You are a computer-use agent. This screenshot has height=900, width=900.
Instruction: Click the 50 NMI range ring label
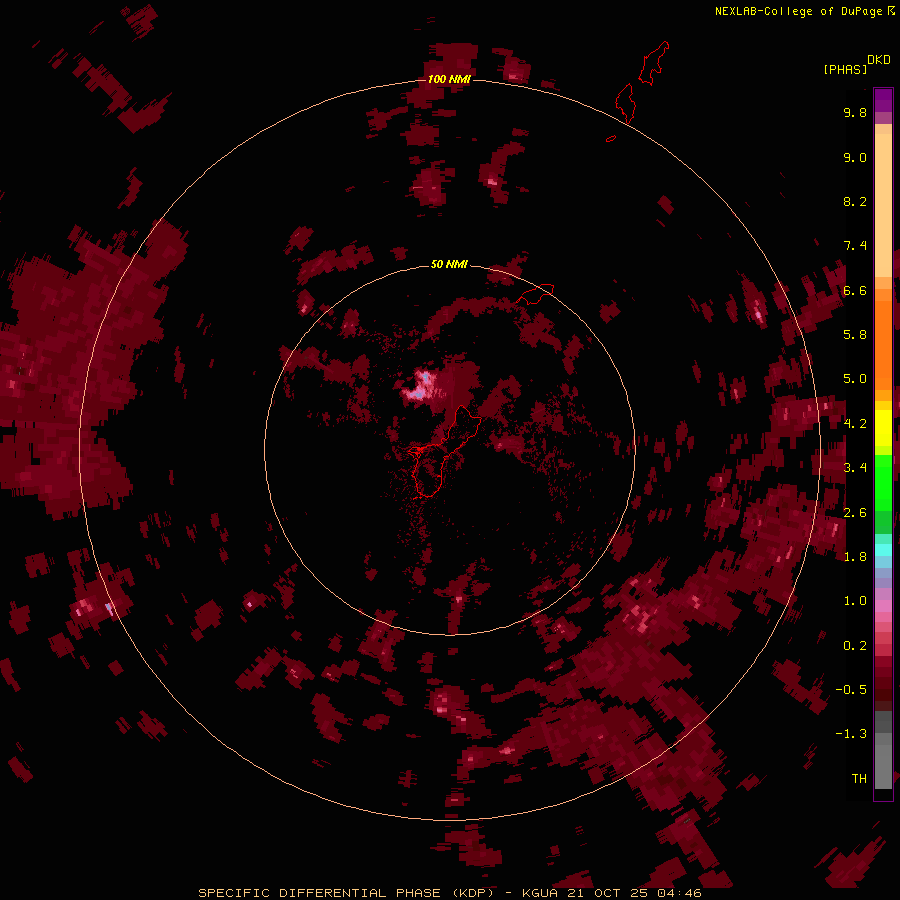coord(449,264)
